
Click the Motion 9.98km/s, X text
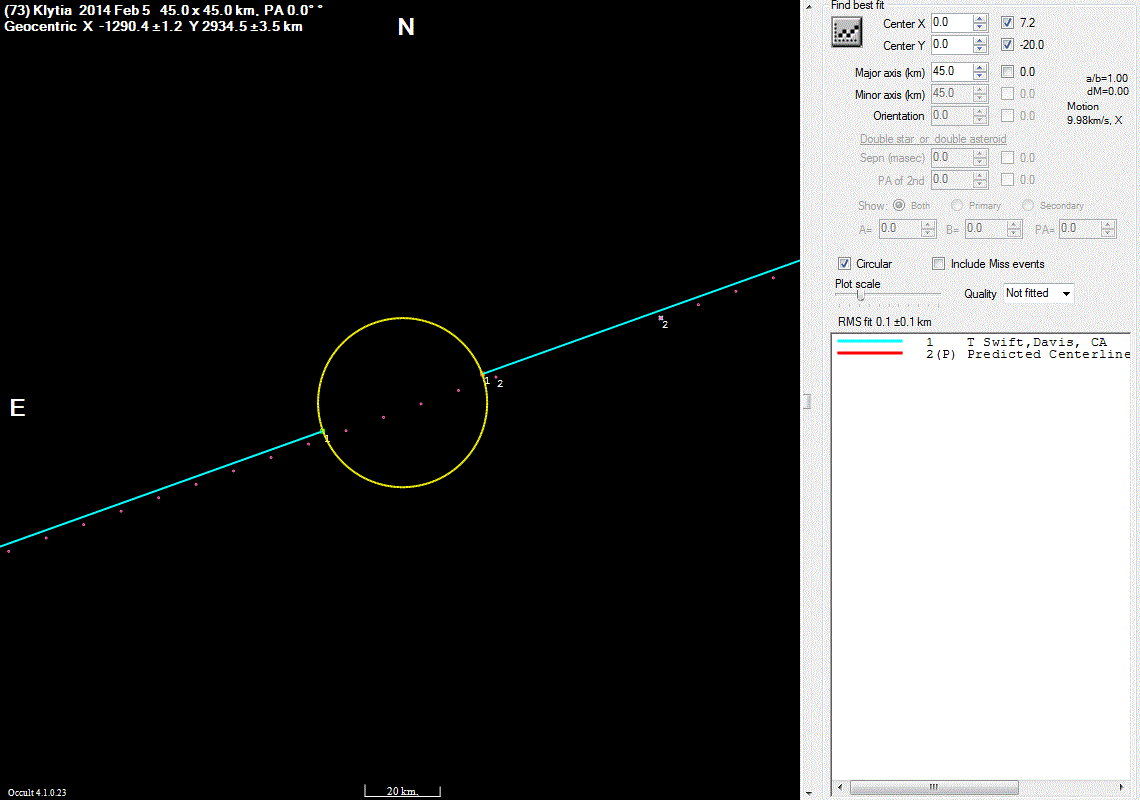[x=1094, y=113]
